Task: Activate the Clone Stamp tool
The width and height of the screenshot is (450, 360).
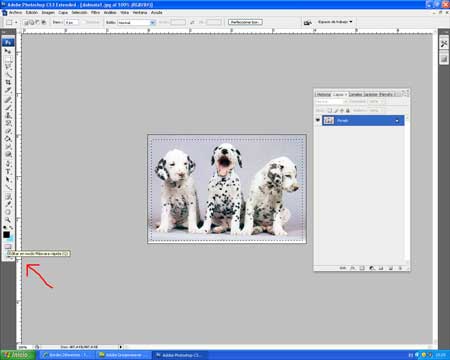Action: pos(8,115)
